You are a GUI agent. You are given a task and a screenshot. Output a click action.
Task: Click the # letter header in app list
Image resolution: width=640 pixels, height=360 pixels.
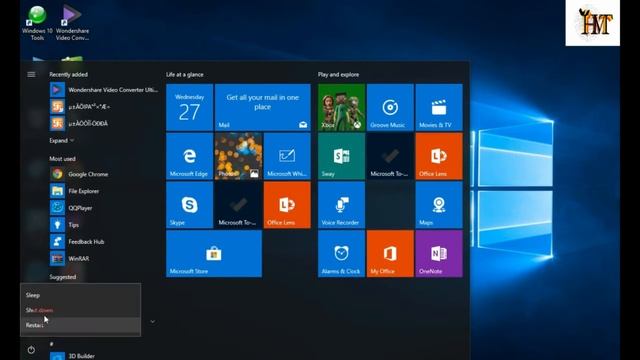(x=51, y=344)
